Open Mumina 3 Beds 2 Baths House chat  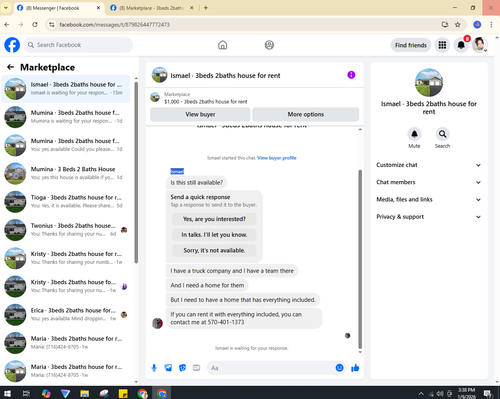pyautogui.click(x=66, y=173)
